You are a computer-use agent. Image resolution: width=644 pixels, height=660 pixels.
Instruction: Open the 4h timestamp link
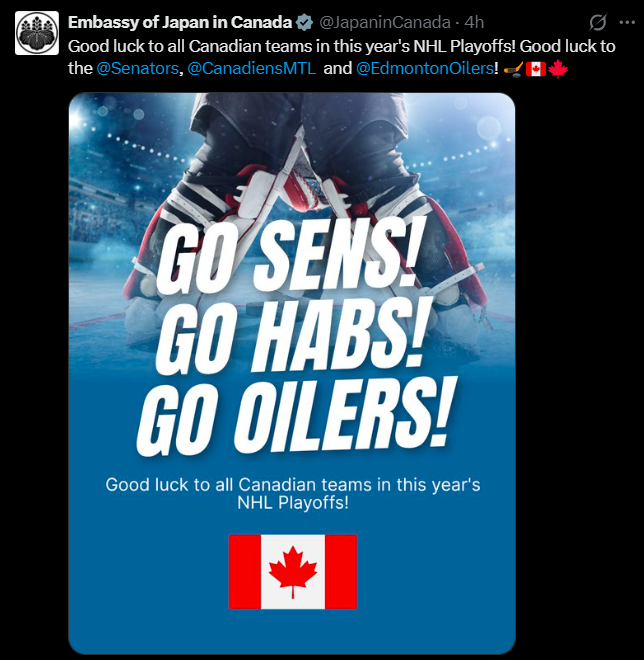coord(475,22)
